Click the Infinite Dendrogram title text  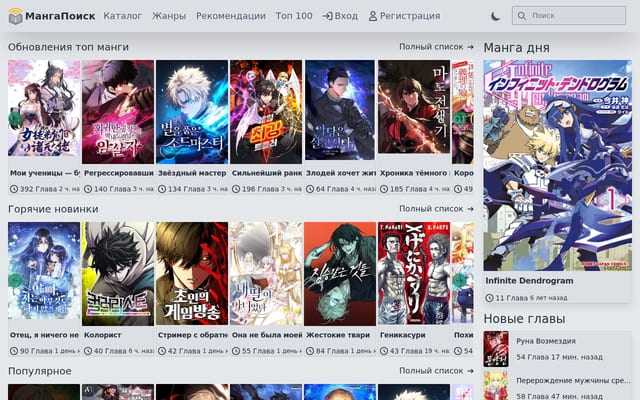click(529, 281)
